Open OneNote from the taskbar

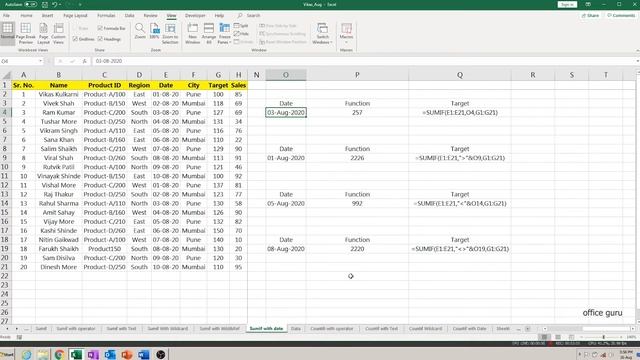(x=93, y=354)
